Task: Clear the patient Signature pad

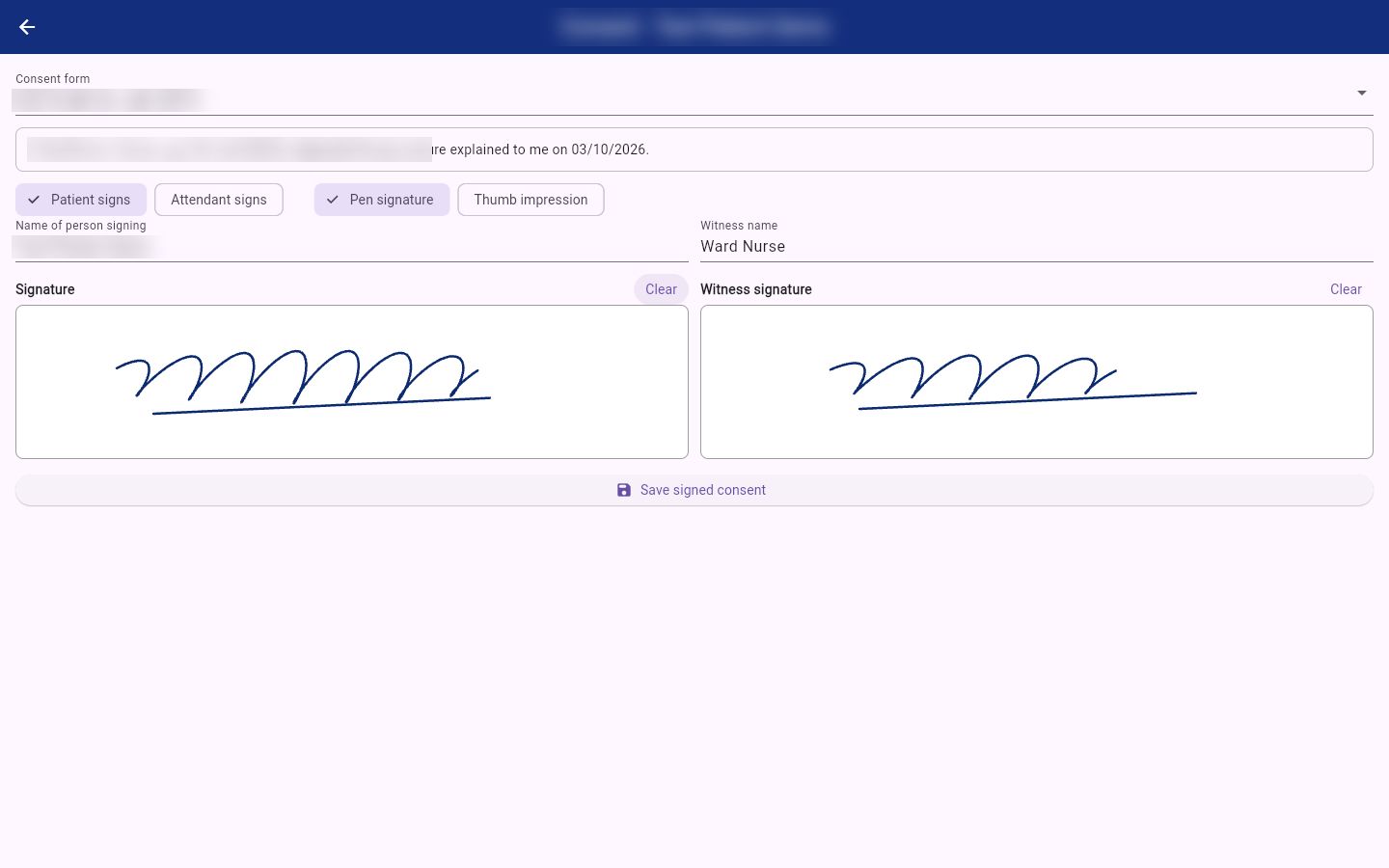Action: 661,289
